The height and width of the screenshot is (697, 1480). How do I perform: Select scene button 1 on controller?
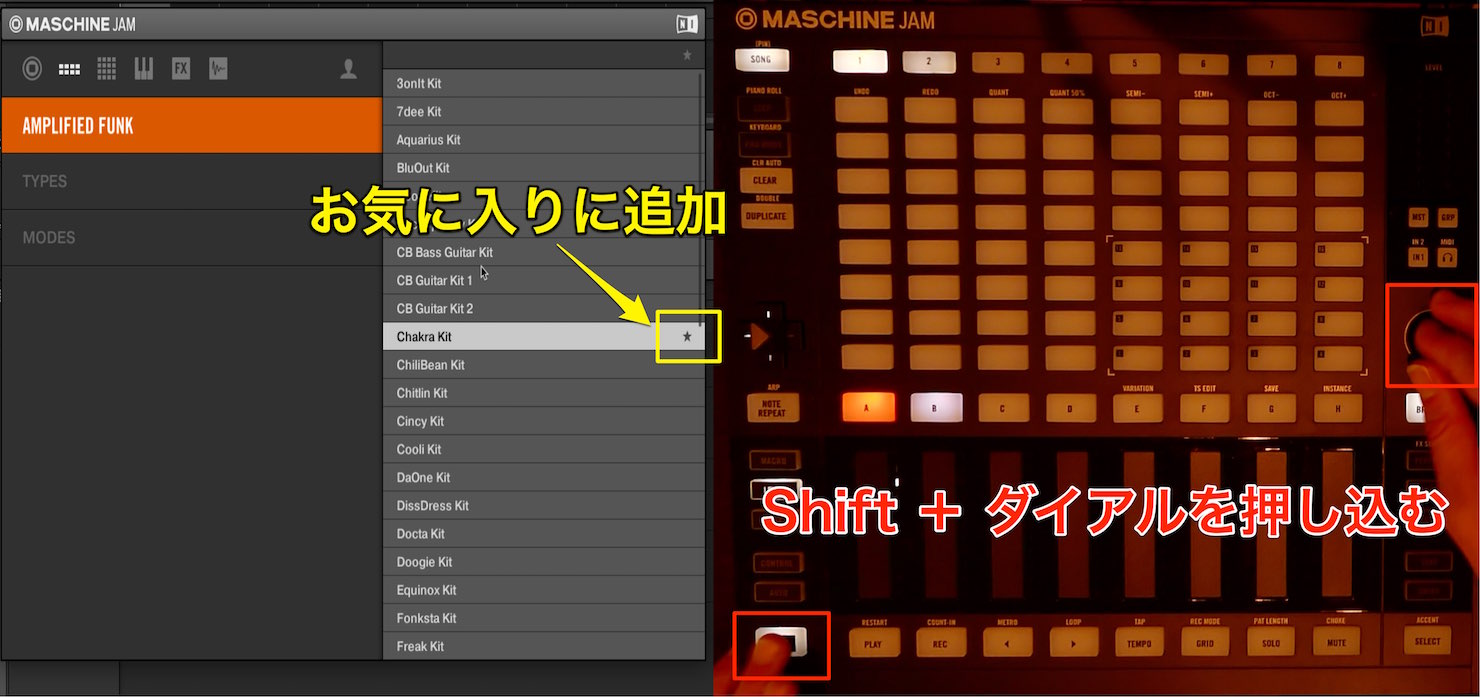click(x=859, y=61)
